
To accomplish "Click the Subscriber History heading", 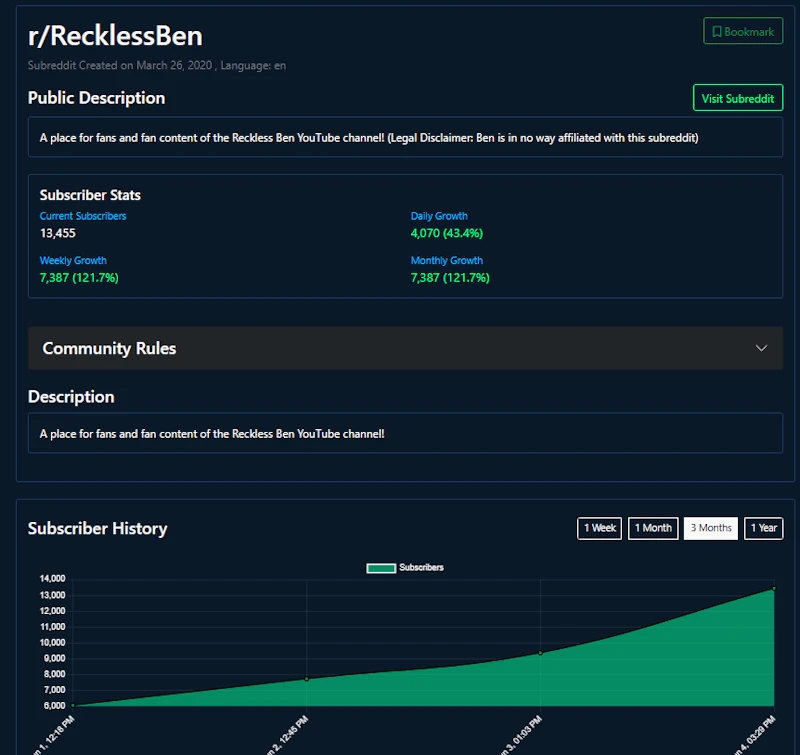I will tap(97, 528).
